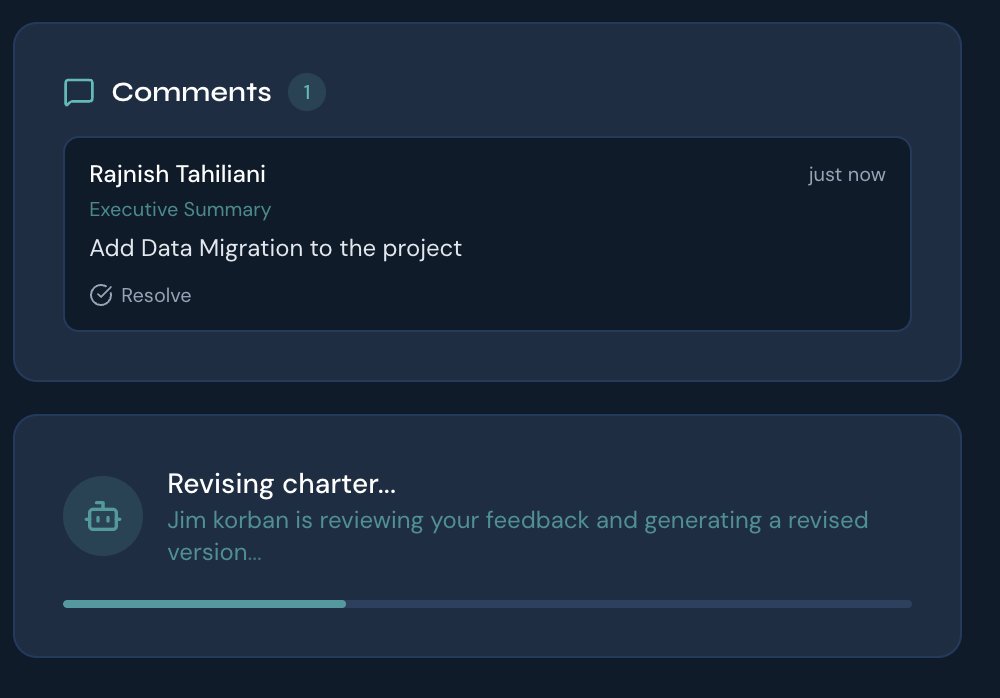Select the Comments panel header
Image resolution: width=1000 pixels, height=698 pixels.
coord(191,92)
